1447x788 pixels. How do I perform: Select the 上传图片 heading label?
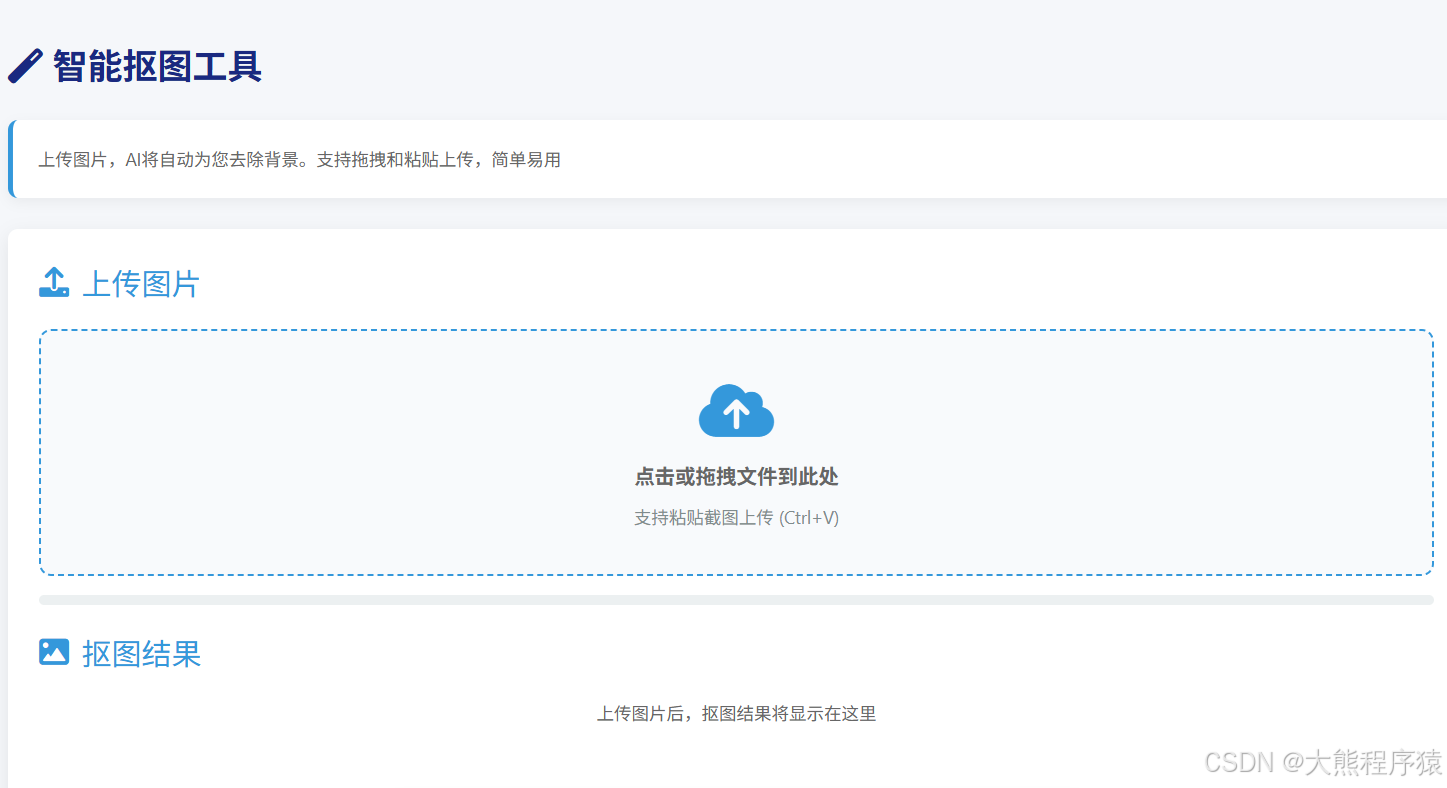140,284
